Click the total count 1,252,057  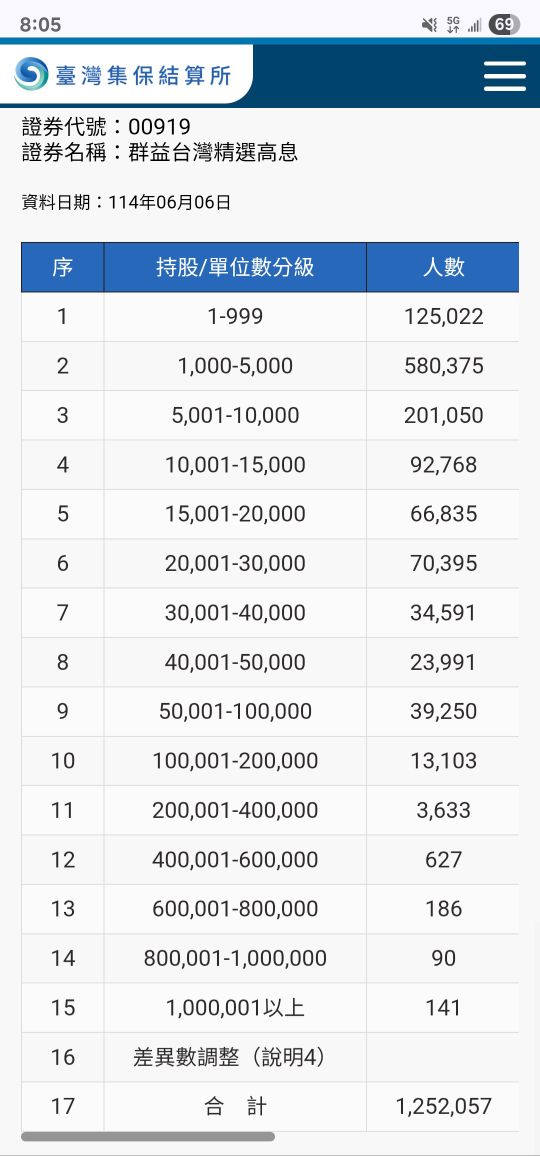pos(443,1107)
